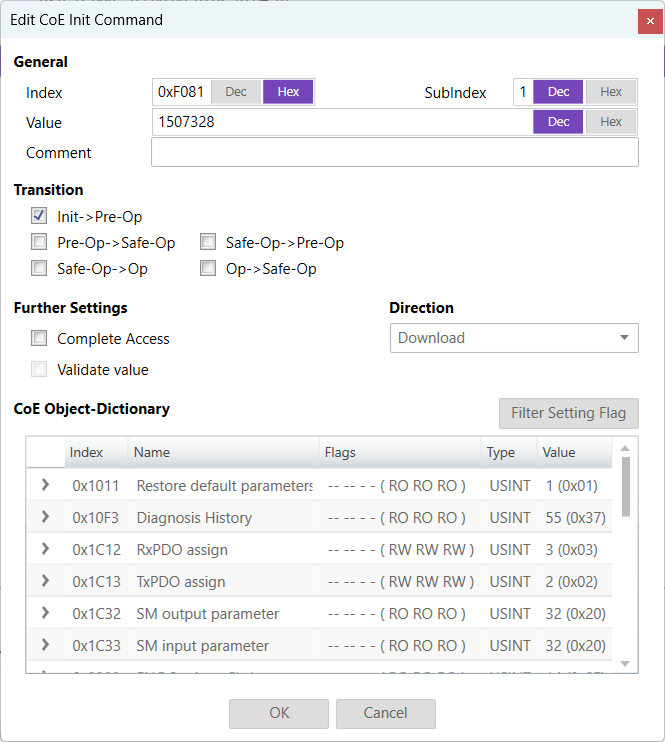The height and width of the screenshot is (742, 665).
Task: Expand the 0x1011 Restore default parameters row
Action: [45, 485]
